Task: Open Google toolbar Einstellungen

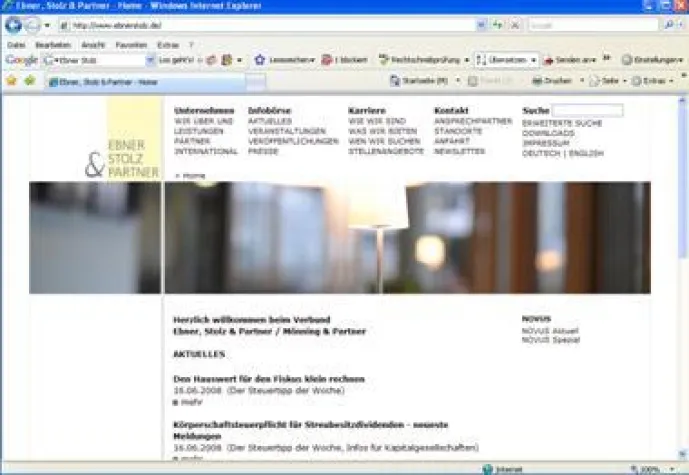Action: coord(652,60)
